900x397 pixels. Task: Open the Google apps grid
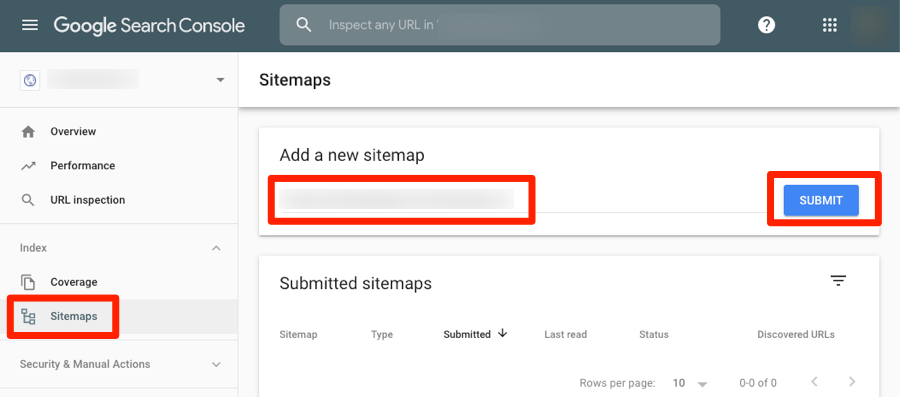829,25
